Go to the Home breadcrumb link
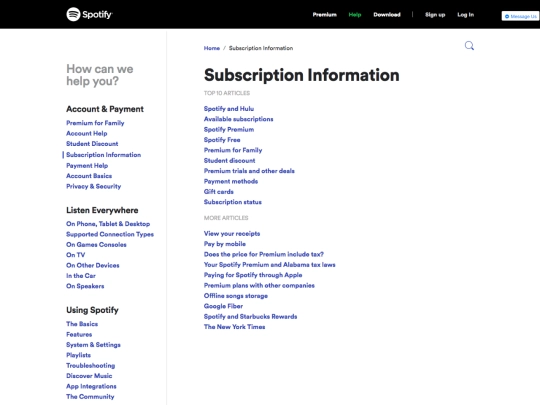The height and width of the screenshot is (405, 540). (x=212, y=48)
